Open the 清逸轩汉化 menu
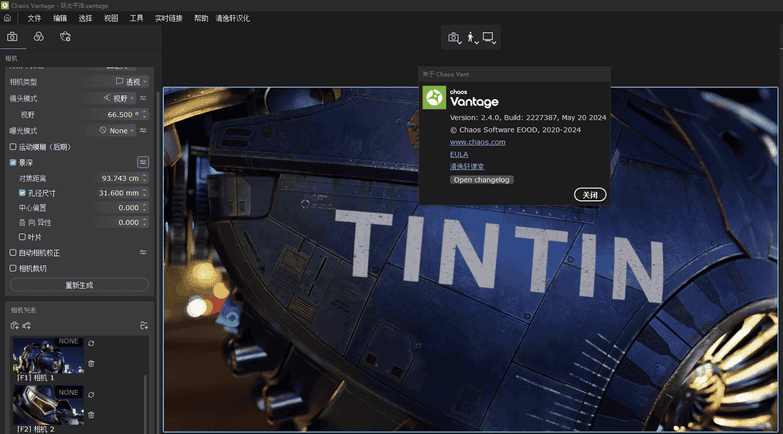This screenshot has width=783, height=434. click(x=233, y=18)
